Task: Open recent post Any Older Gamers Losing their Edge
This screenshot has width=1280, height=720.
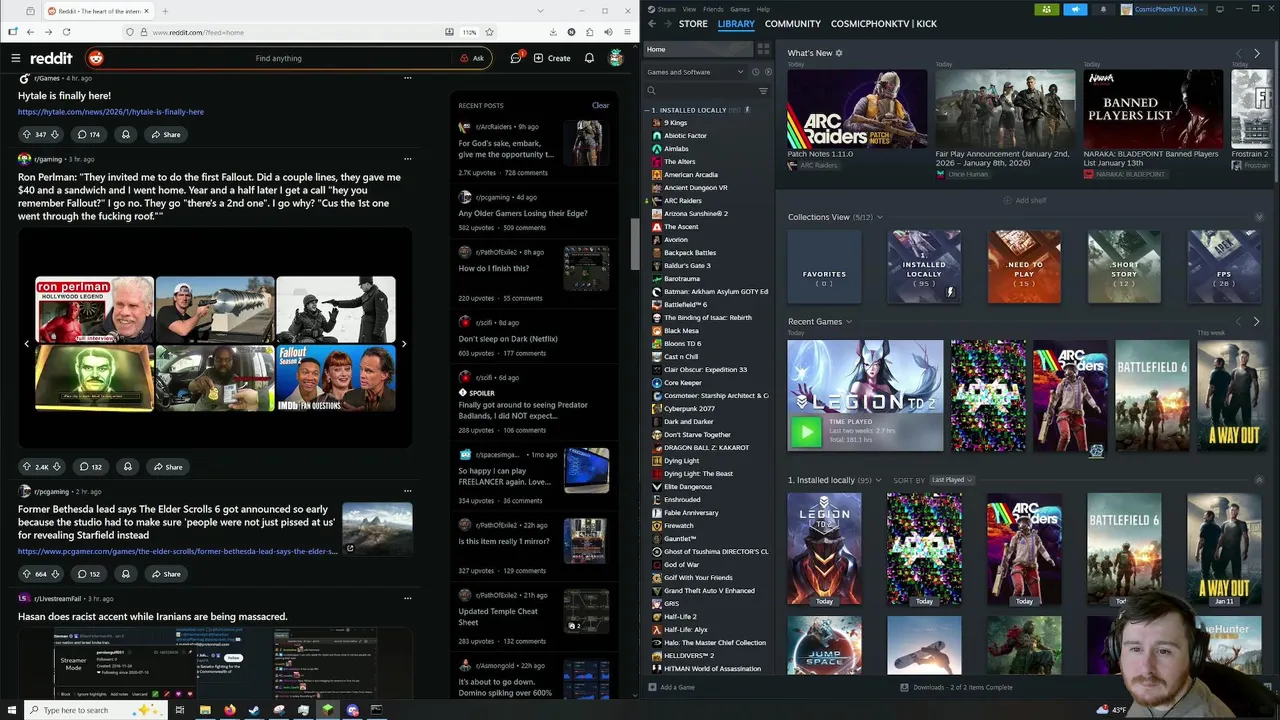Action: coord(523,213)
